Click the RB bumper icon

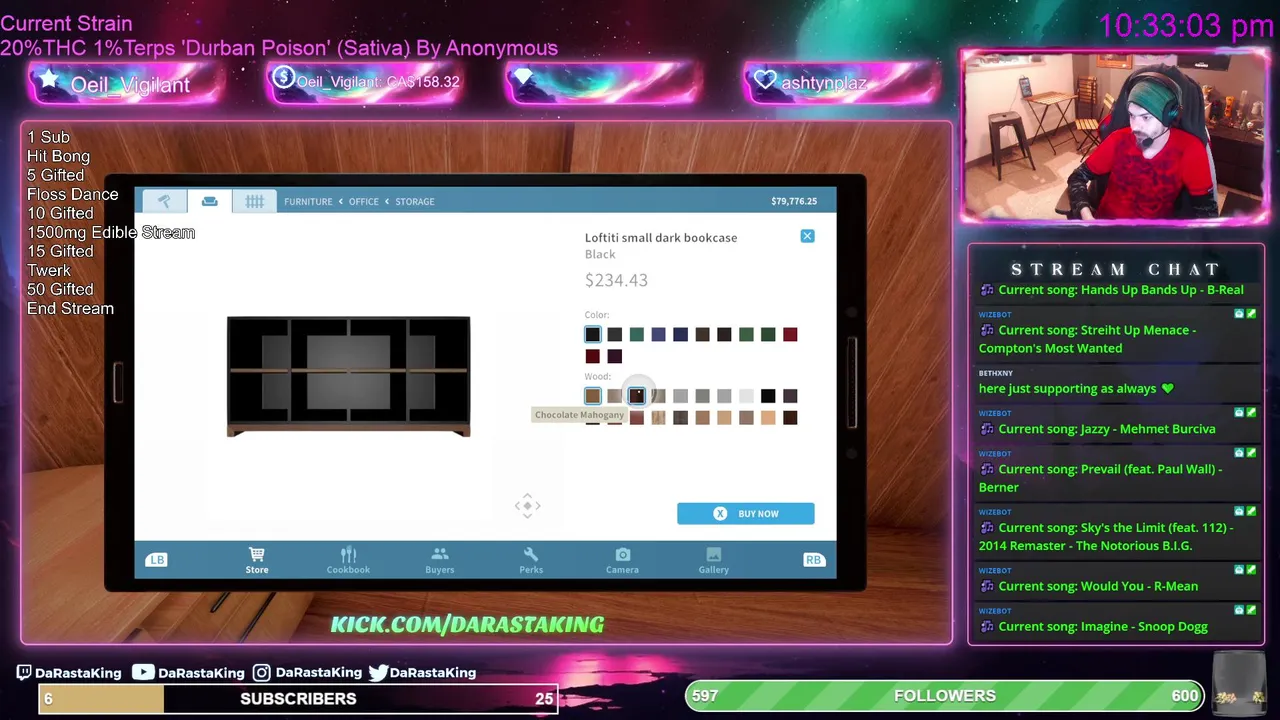point(813,560)
